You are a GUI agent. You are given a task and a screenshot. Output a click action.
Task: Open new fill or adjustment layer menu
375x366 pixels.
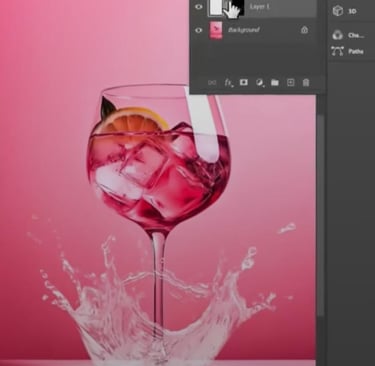[259, 82]
